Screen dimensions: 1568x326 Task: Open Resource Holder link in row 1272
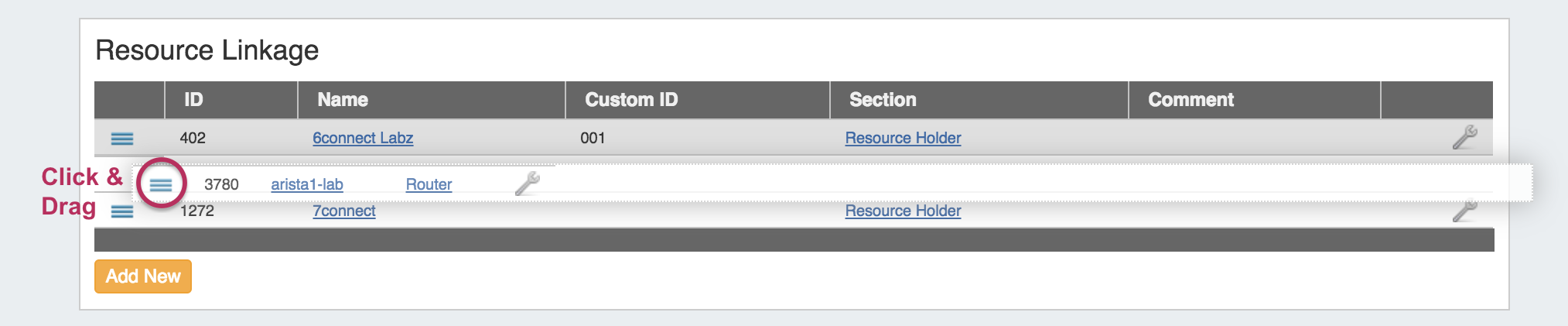(x=903, y=211)
